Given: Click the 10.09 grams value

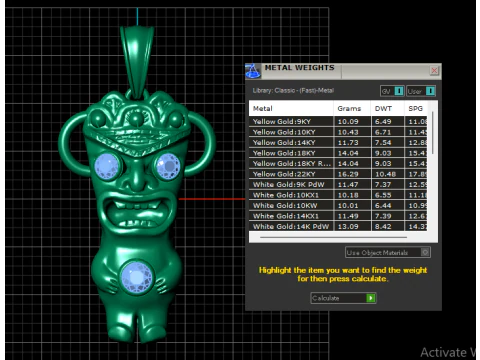Looking at the screenshot, I should pos(348,122).
